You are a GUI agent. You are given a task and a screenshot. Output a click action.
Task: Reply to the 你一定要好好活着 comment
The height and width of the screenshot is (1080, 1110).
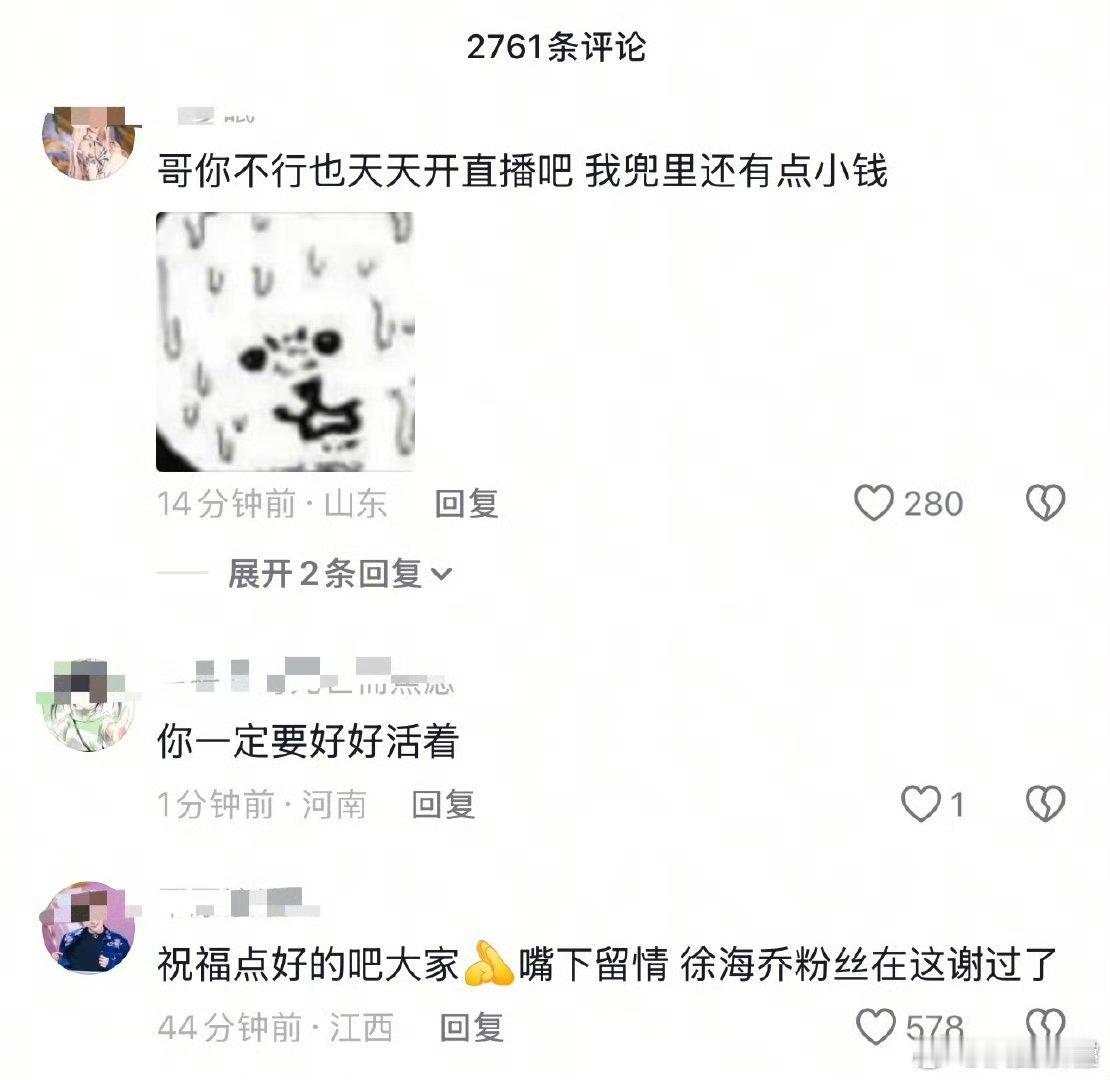(x=444, y=805)
